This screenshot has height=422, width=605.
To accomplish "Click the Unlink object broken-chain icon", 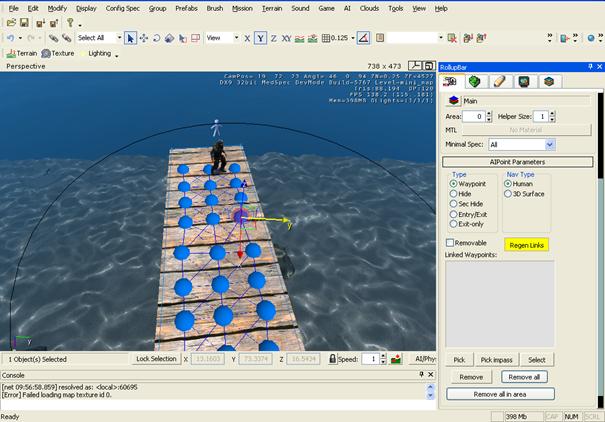I will 66,38.
